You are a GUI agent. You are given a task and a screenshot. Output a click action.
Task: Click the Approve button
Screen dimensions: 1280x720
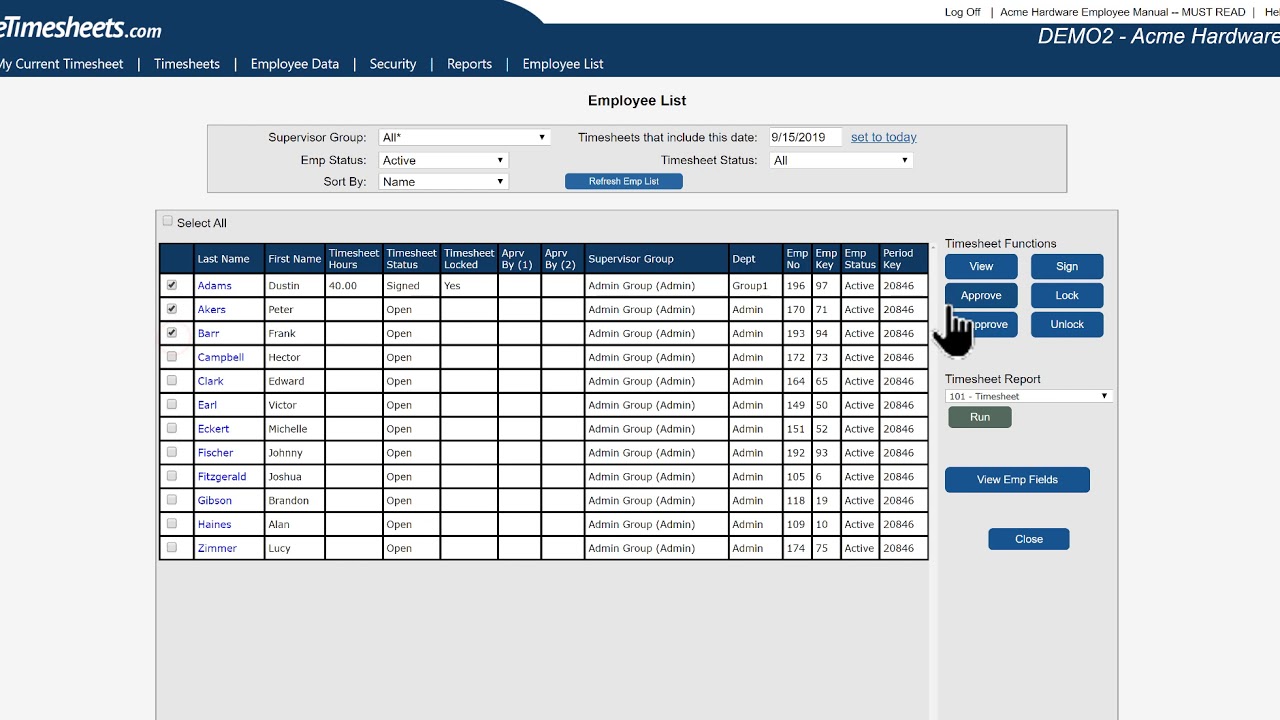[981, 295]
